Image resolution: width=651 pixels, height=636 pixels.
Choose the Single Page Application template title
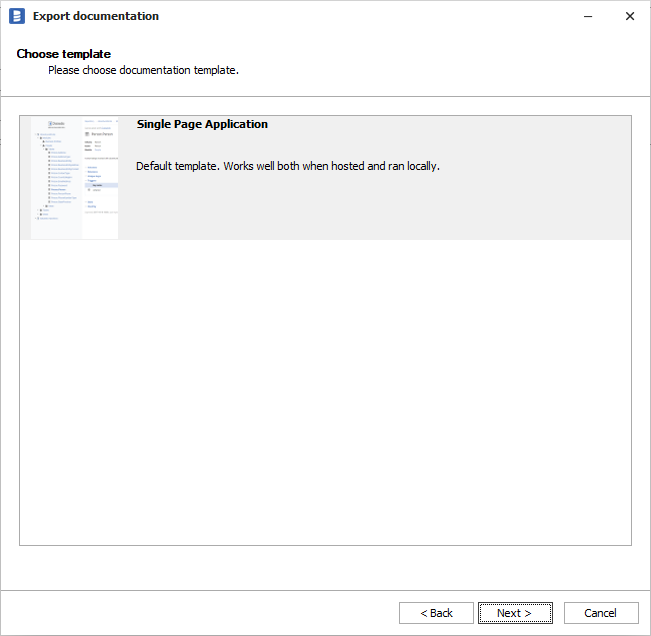click(202, 125)
